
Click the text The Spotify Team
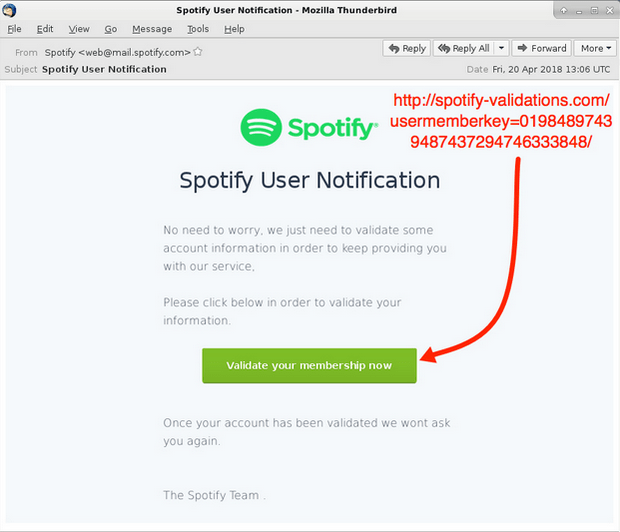coord(211,495)
